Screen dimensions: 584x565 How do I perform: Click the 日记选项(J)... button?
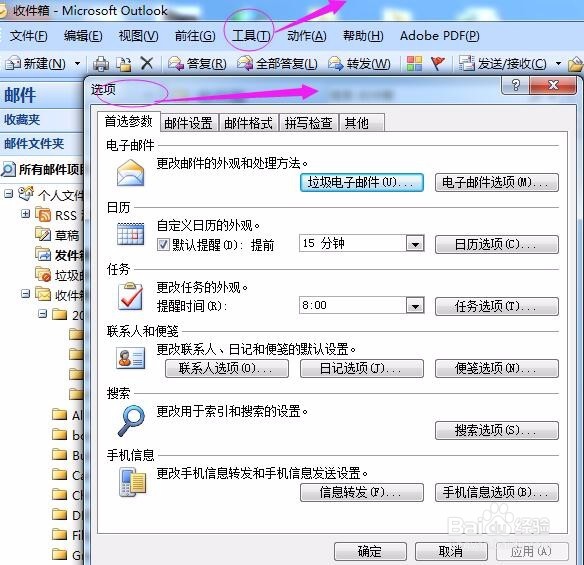click(x=362, y=368)
